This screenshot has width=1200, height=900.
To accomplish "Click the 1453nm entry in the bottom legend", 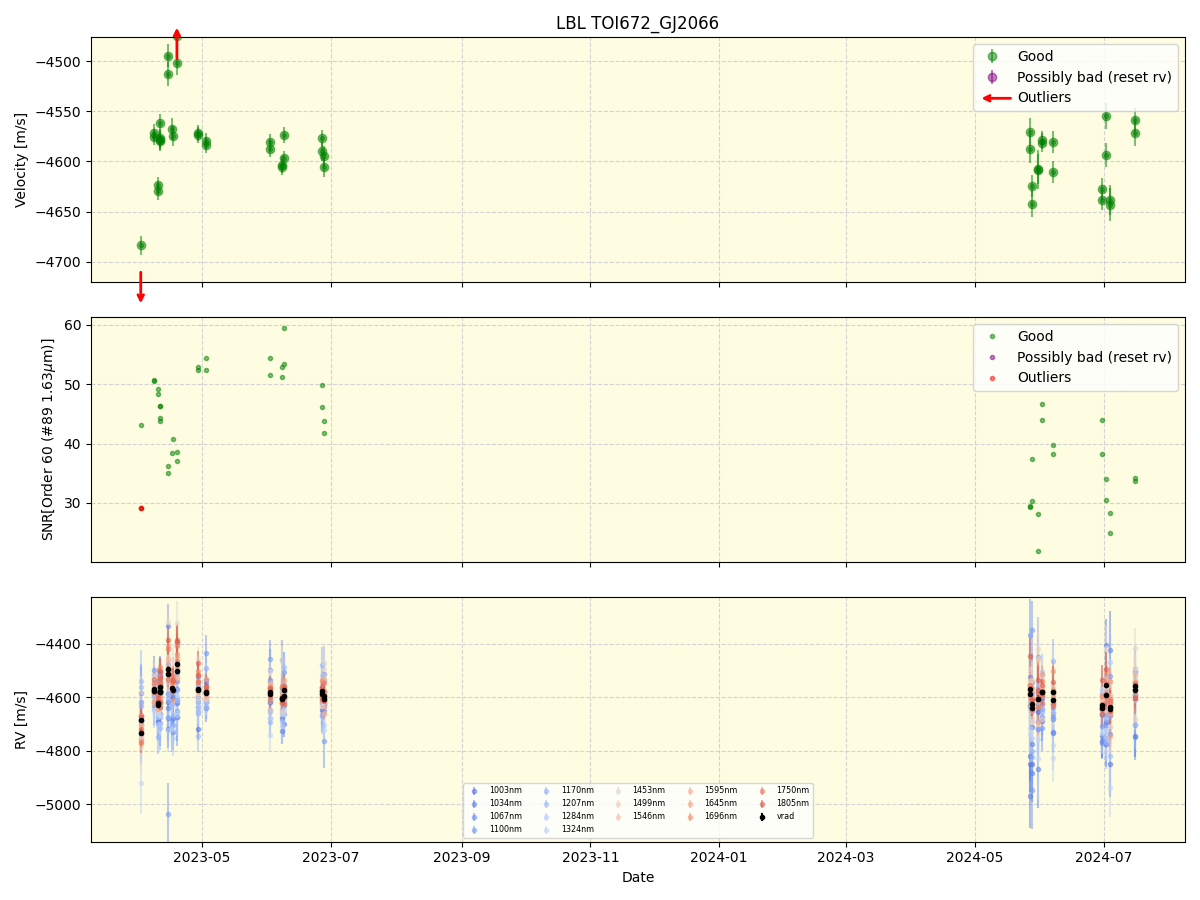I will (647, 791).
